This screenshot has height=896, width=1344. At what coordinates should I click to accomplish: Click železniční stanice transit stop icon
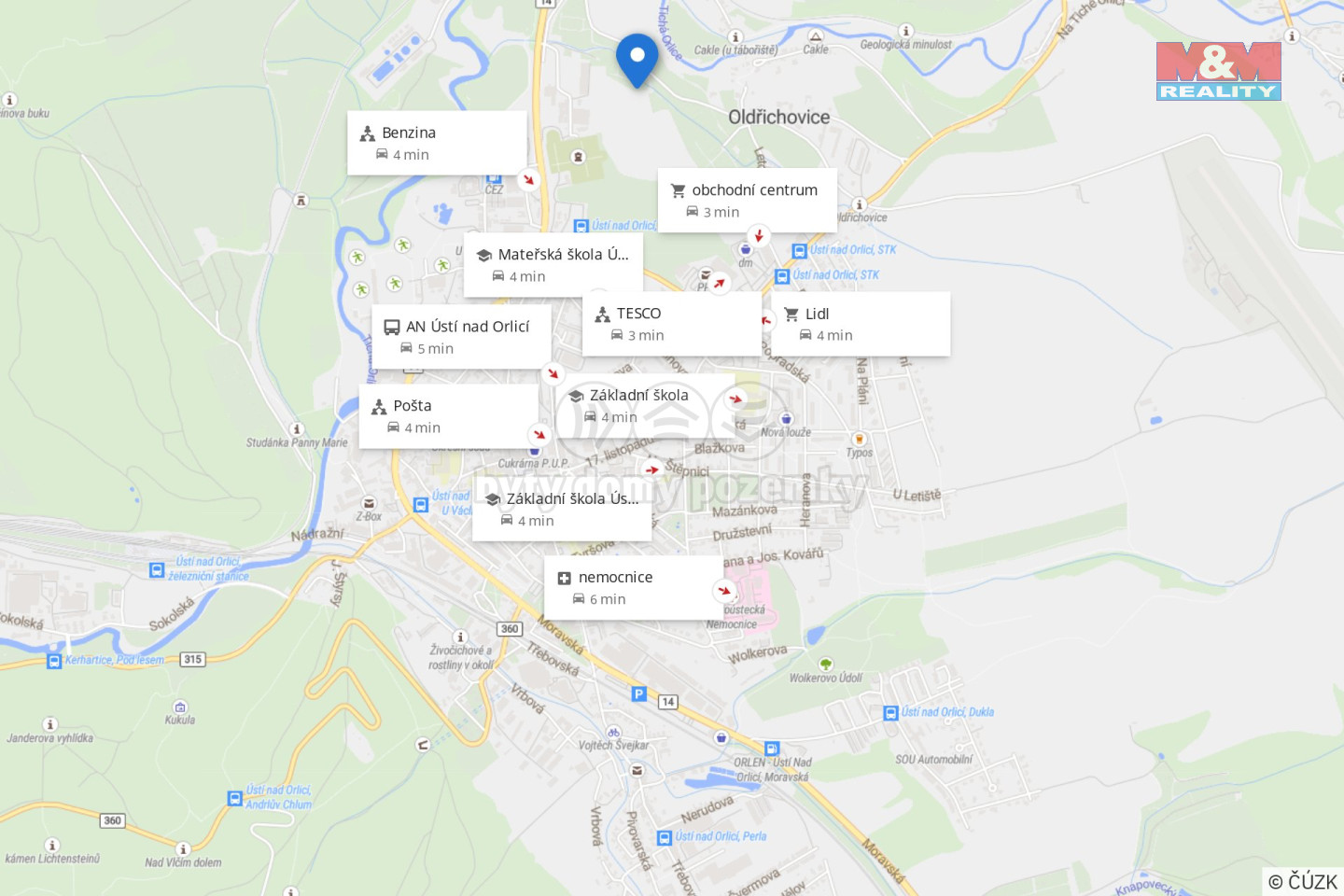(x=157, y=569)
